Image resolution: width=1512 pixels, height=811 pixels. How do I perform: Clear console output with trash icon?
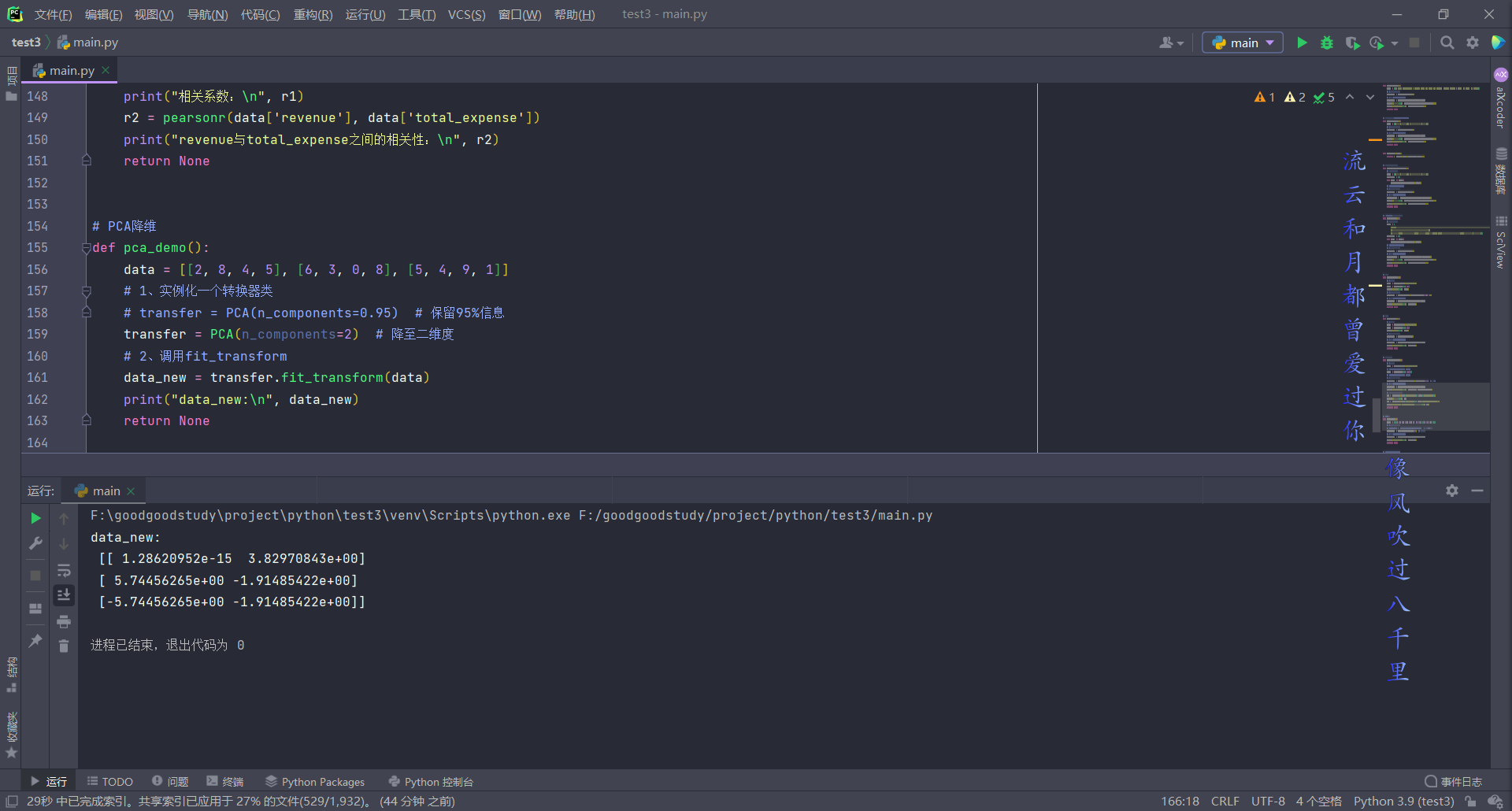tap(64, 646)
